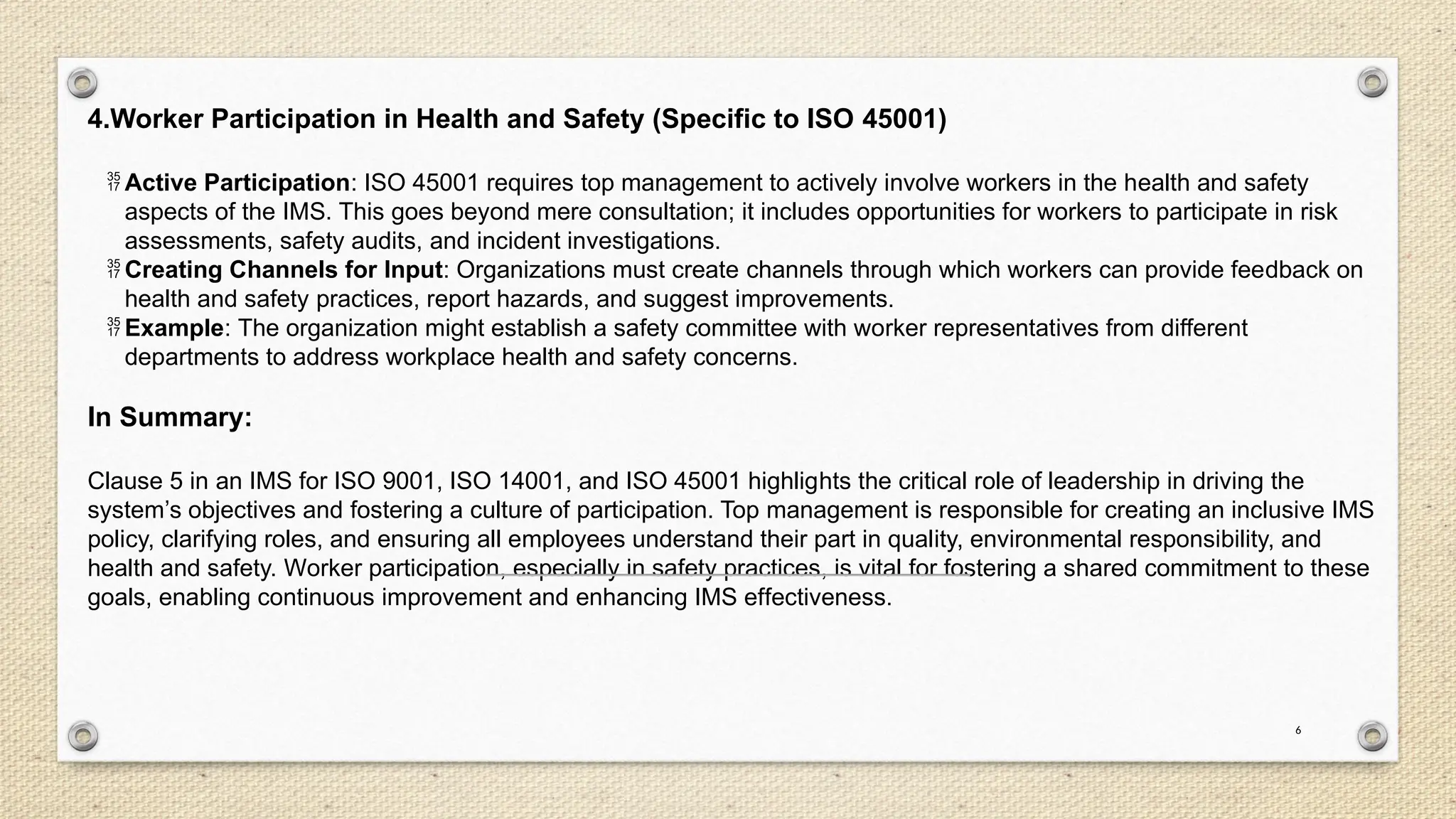Screen dimensions: 1456x819
Task: Click the bold 'Example' label
Action: point(174,328)
